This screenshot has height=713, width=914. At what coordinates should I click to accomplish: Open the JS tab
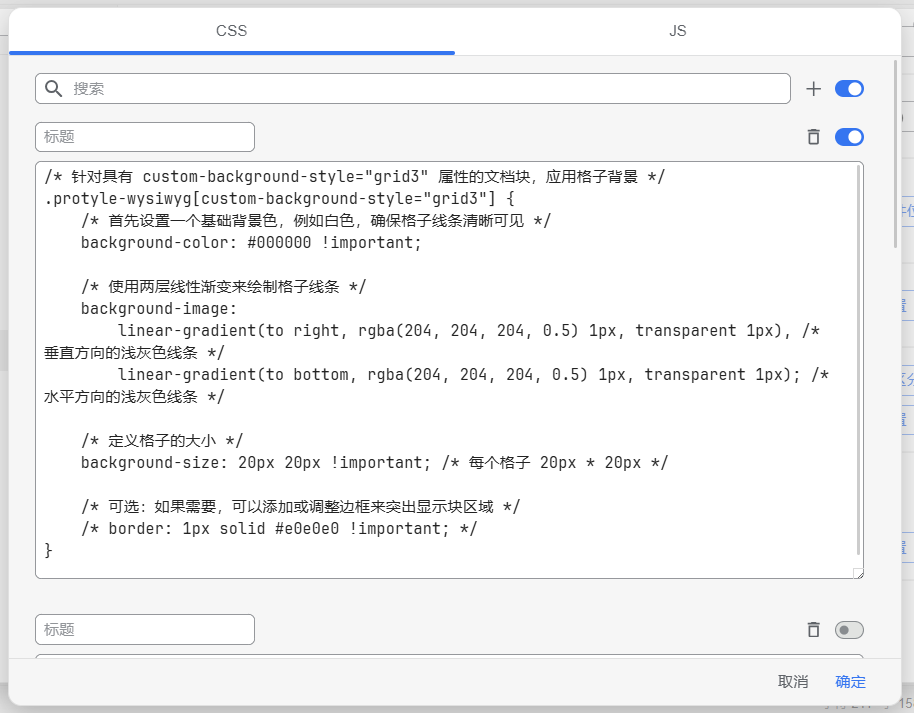click(677, 31)
